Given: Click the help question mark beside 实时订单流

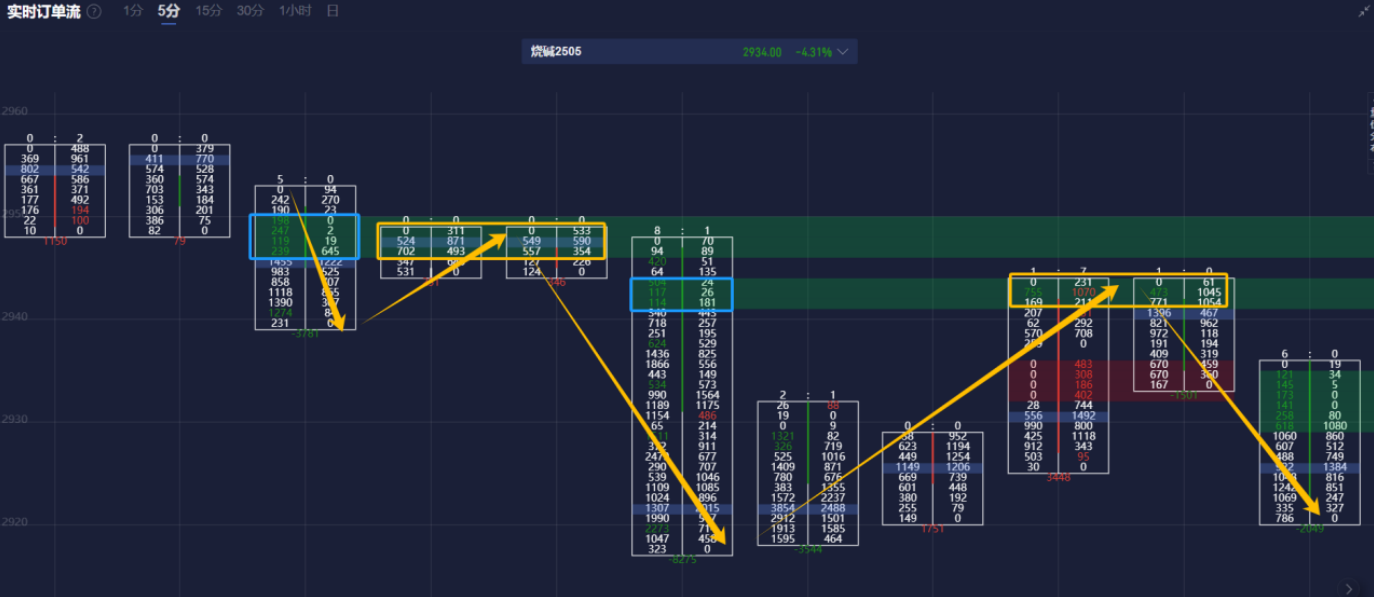Looking at the screenshot, I should tap(94, 11).
